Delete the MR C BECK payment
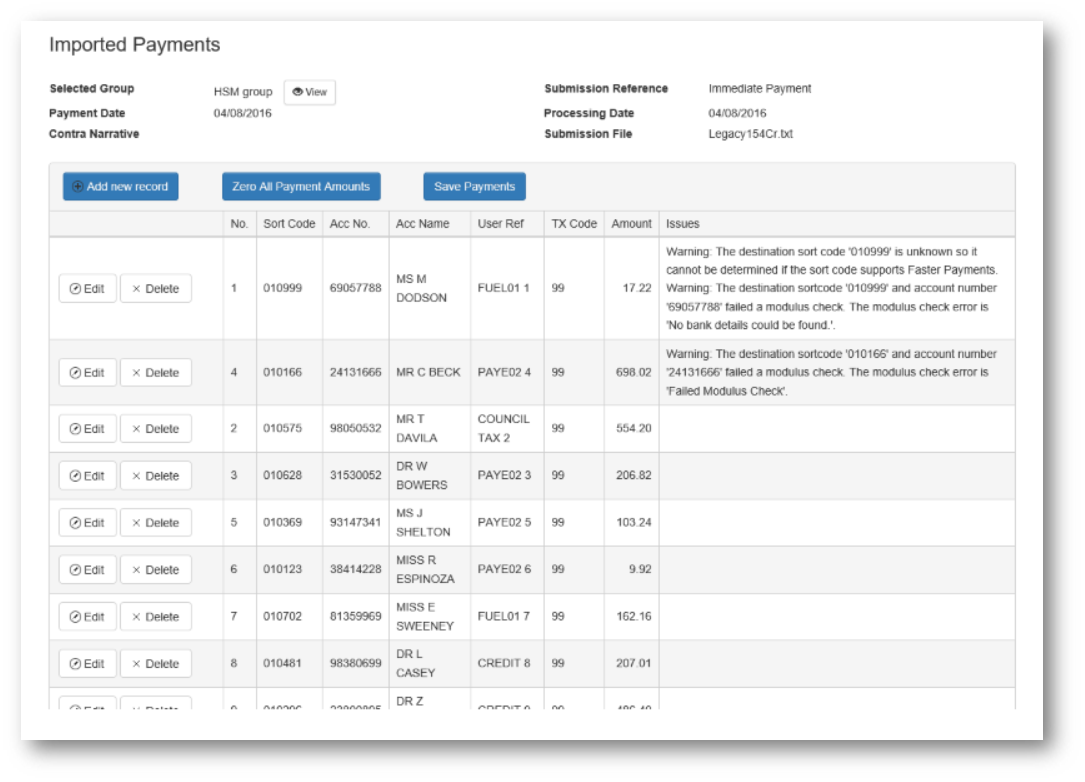This screenshot has width=1085, height=782. pyautogui.click(x=155, y=373)
